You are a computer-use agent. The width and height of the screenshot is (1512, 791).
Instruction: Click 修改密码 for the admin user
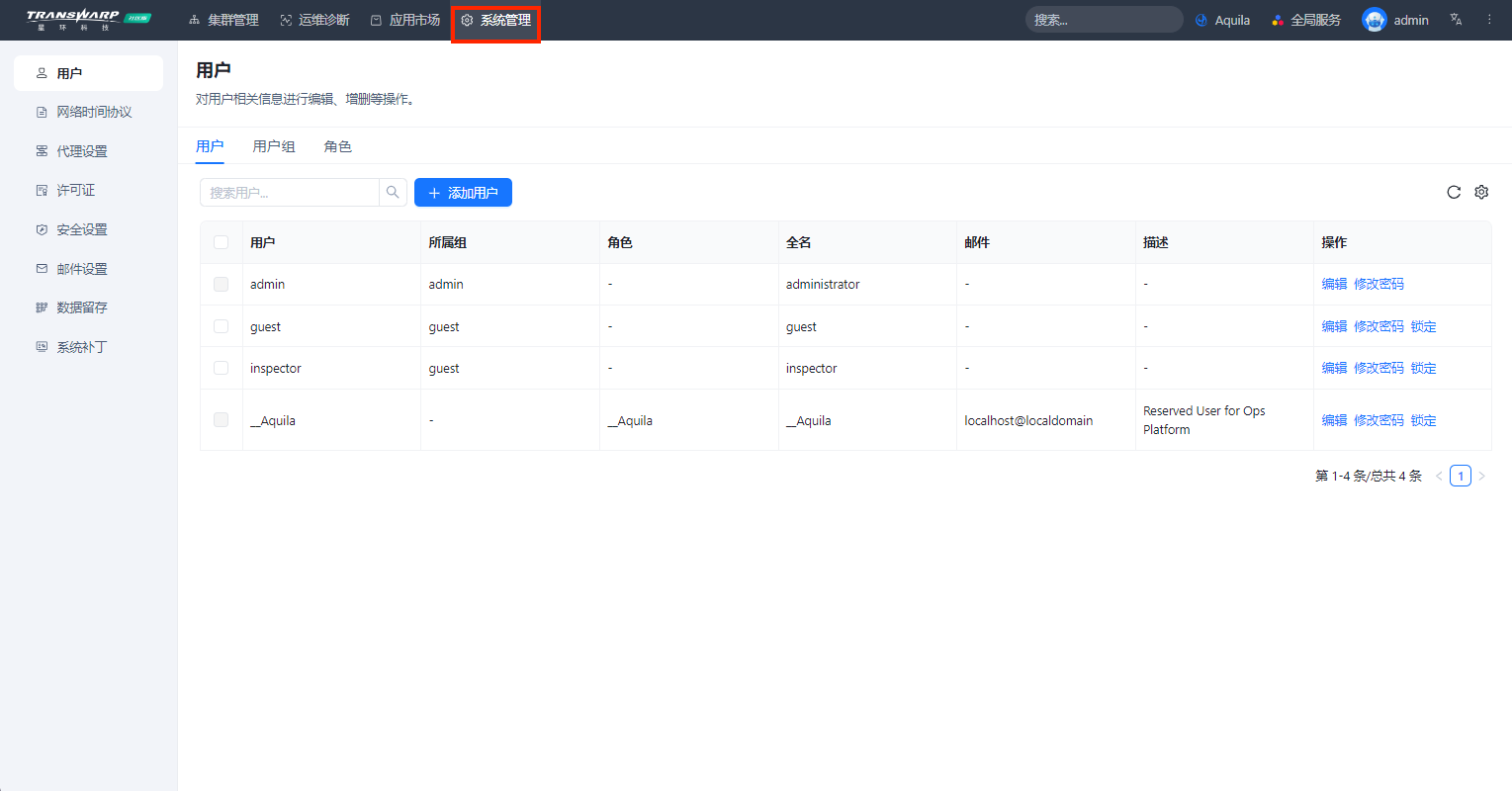1379,284
